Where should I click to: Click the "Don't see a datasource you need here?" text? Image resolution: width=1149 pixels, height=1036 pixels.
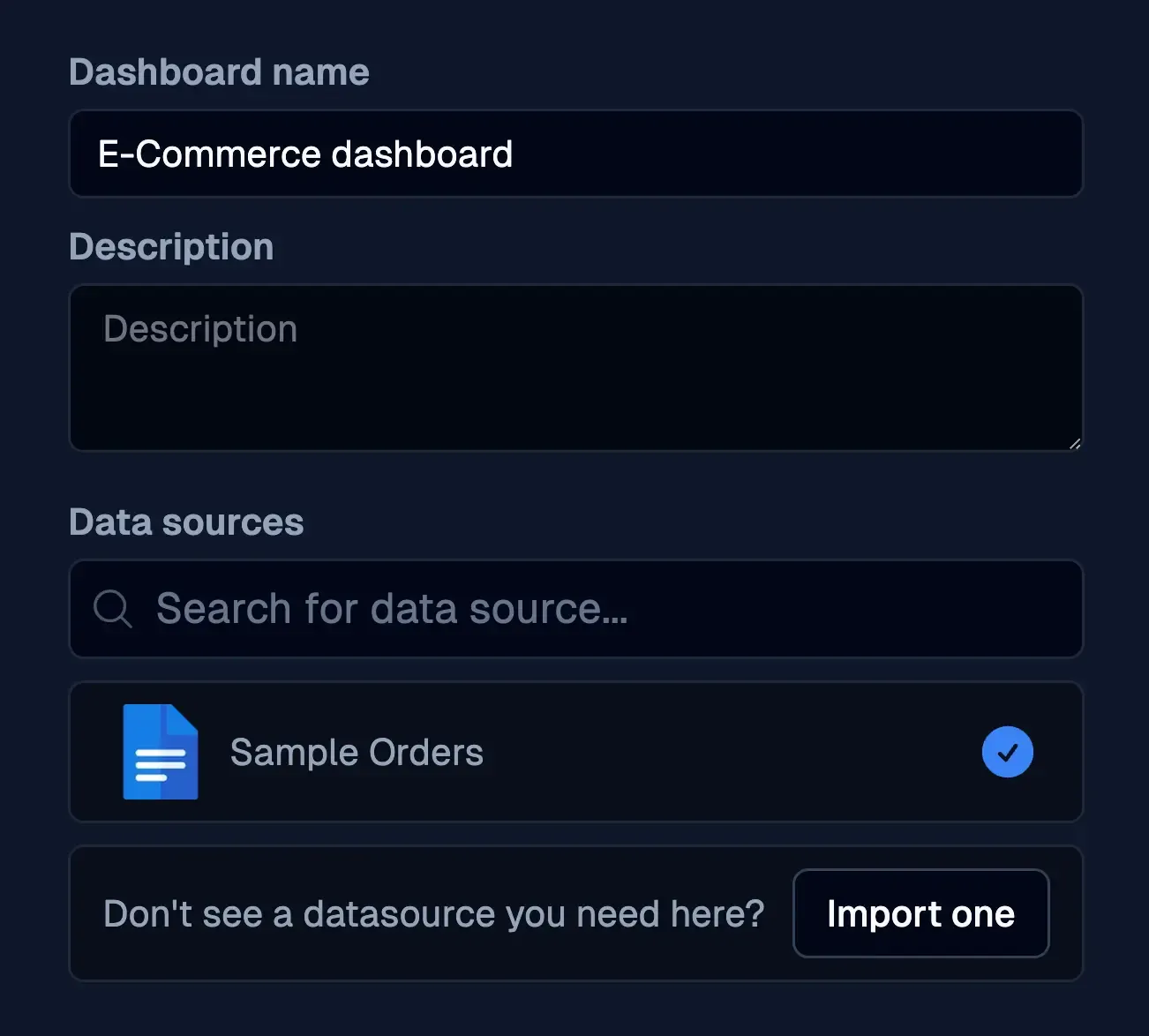(433, 914)
